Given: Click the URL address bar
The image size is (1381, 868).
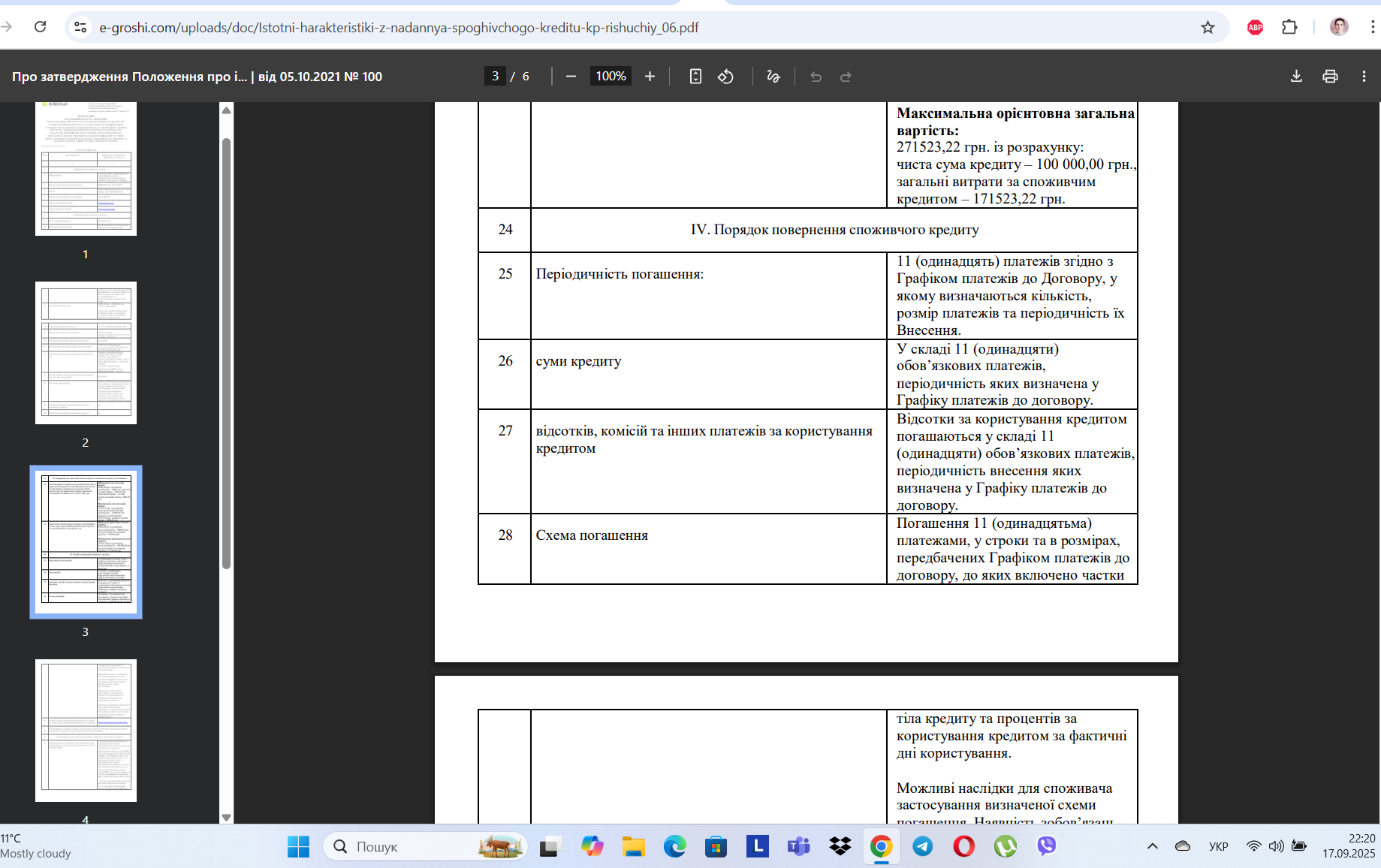Looking at the screenshot, I should click(646, 27).
